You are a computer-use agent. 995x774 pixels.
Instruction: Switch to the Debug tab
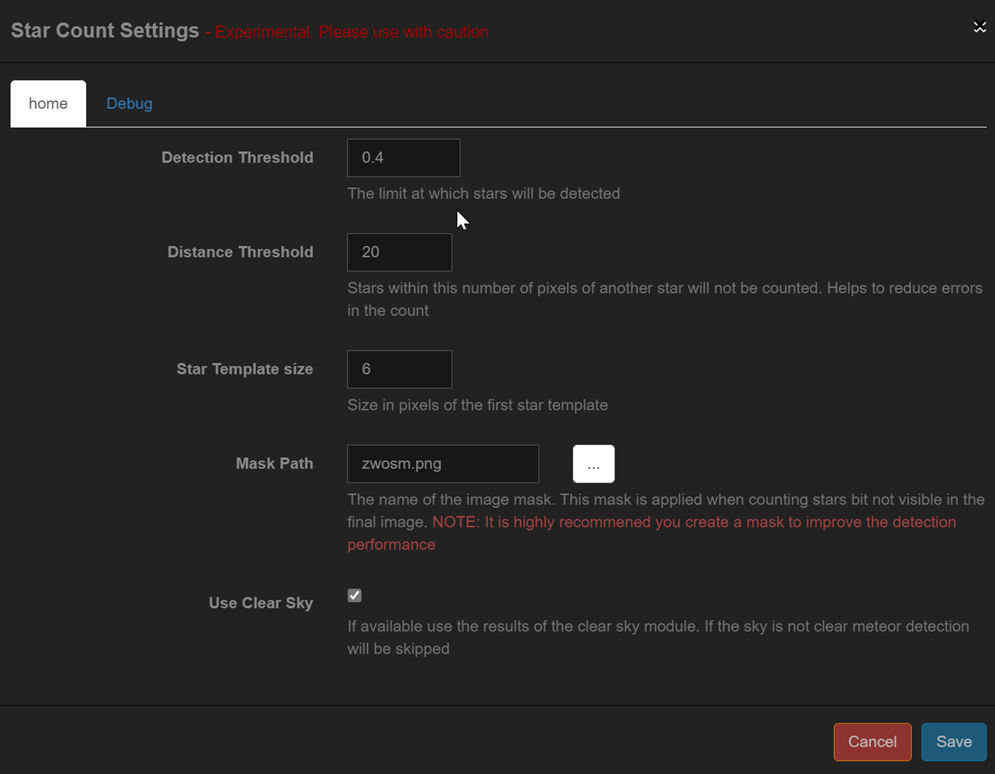129,103
